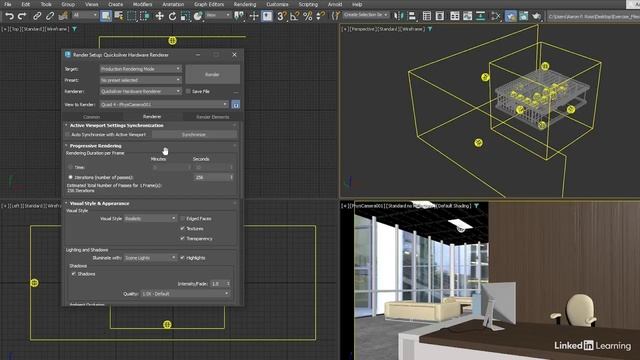Open the Schematic View icon

(480, 16)
